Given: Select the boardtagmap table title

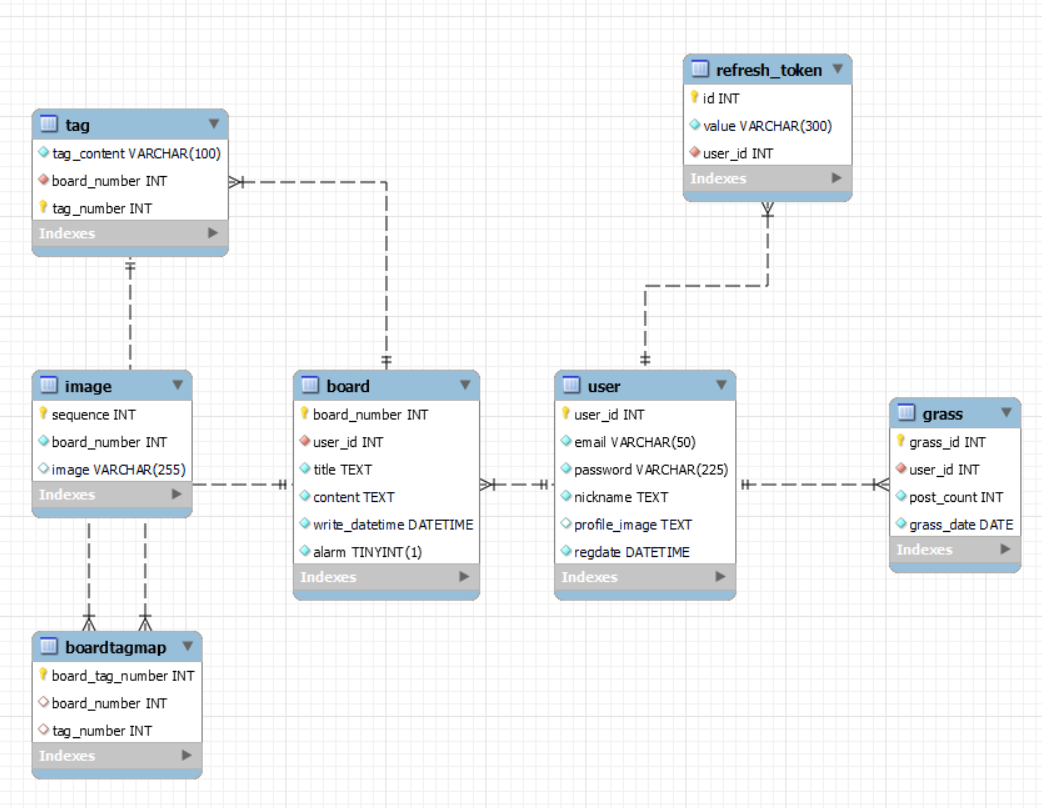Looking at the screenshot, I should (116, 647).
